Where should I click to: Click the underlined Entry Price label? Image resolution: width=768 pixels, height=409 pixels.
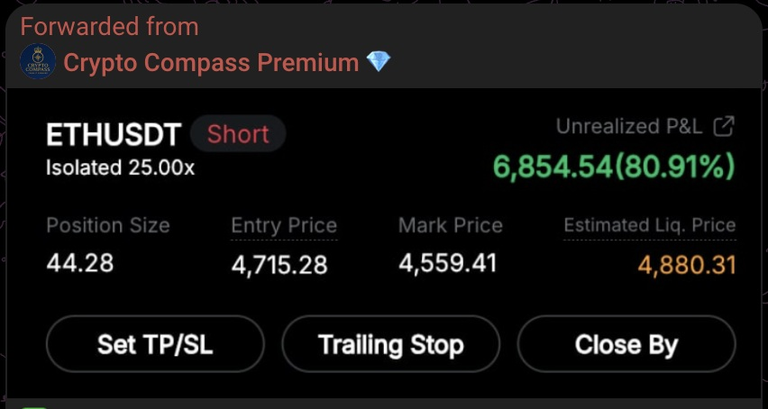tap(284, 226)
